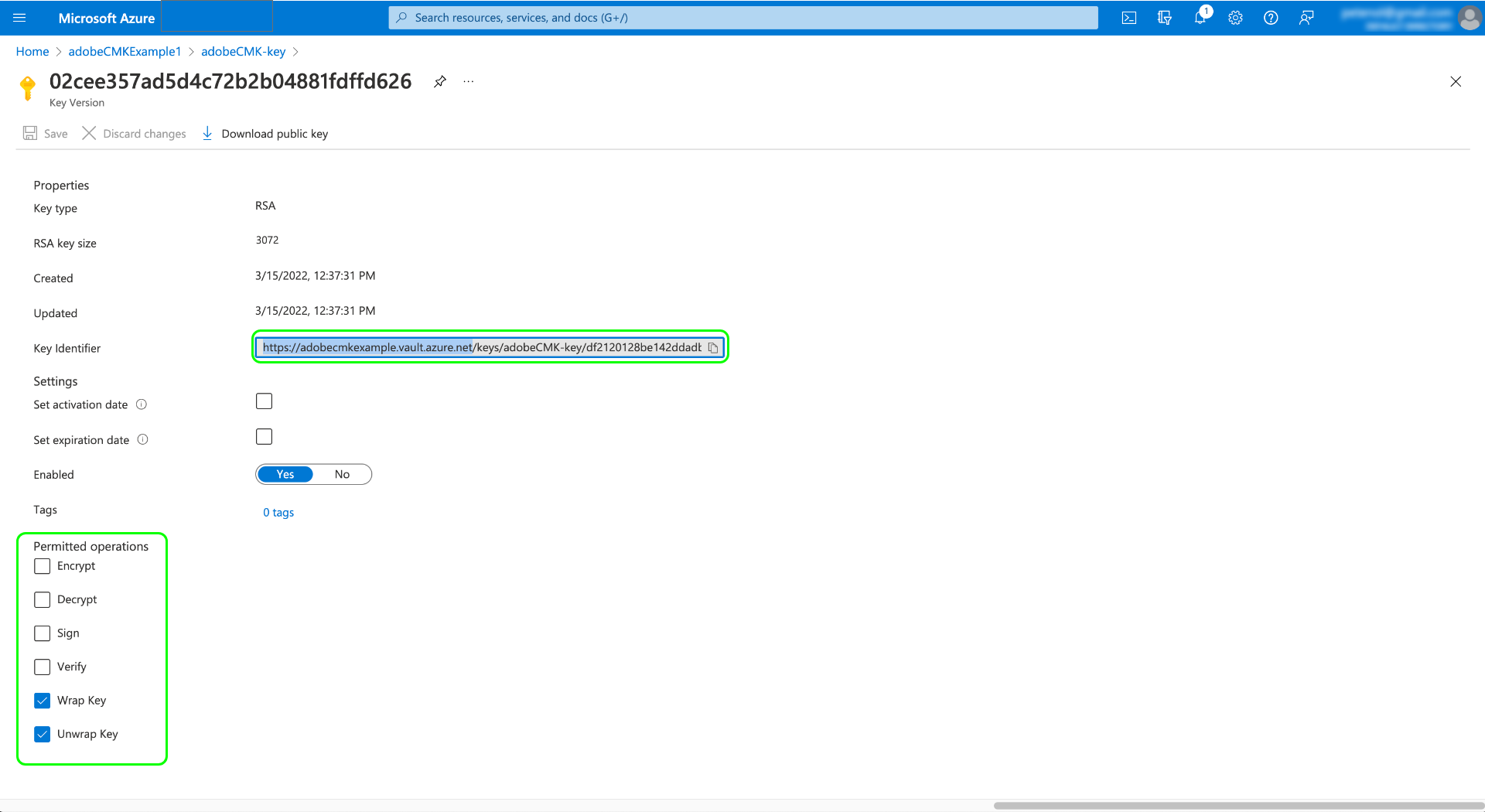View notifications bell icon
This screenshot has height=812, width=1485.
(1200, 17)
